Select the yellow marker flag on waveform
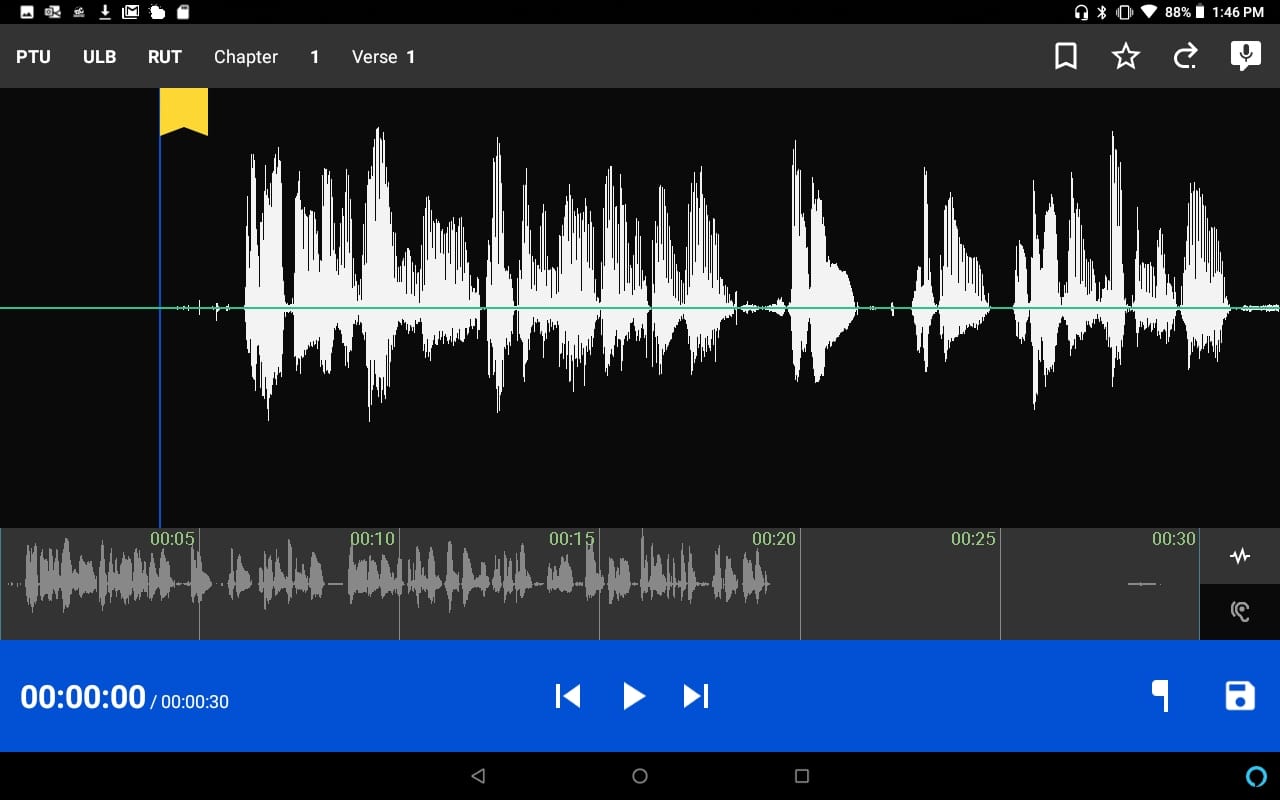This screenshot has height=800, width=1280. coord(184,111)
